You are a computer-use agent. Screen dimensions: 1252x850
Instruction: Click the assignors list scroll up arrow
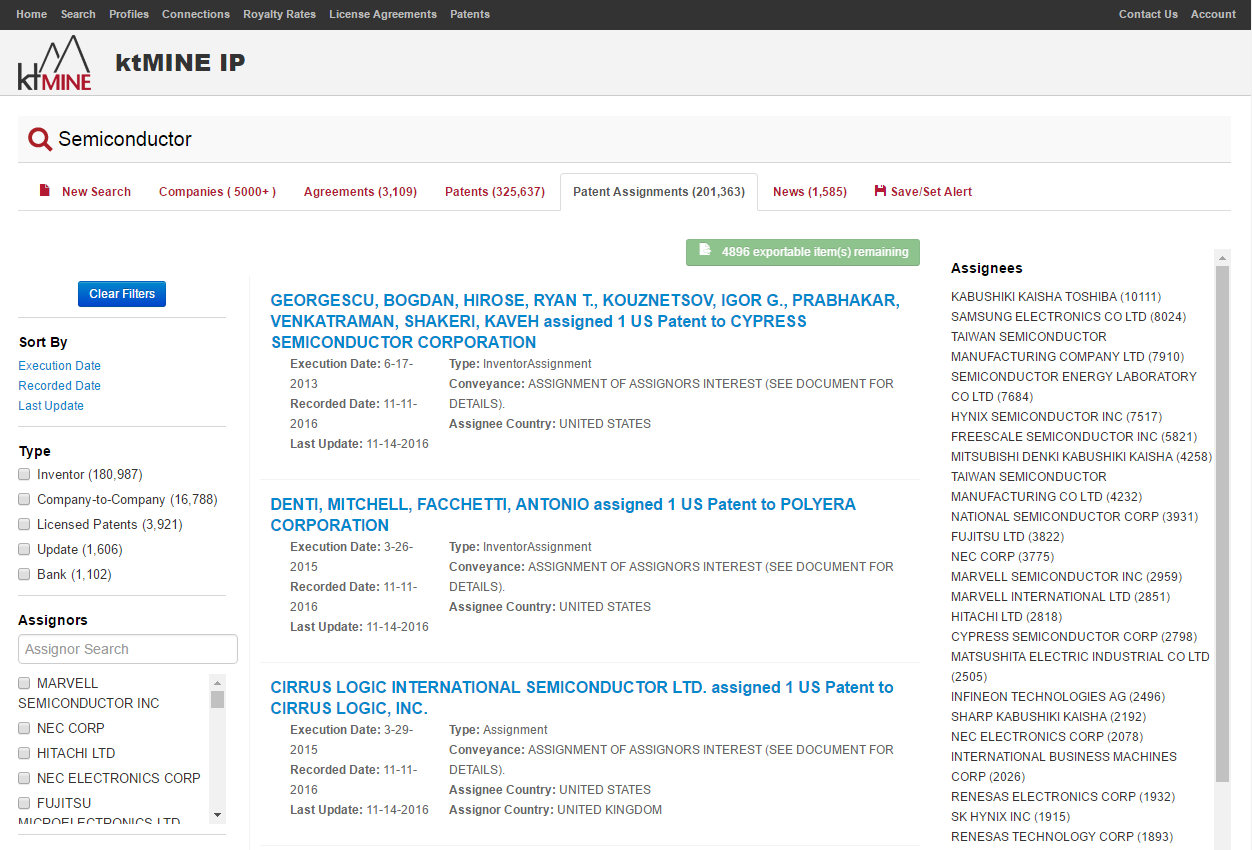[218, 682]
